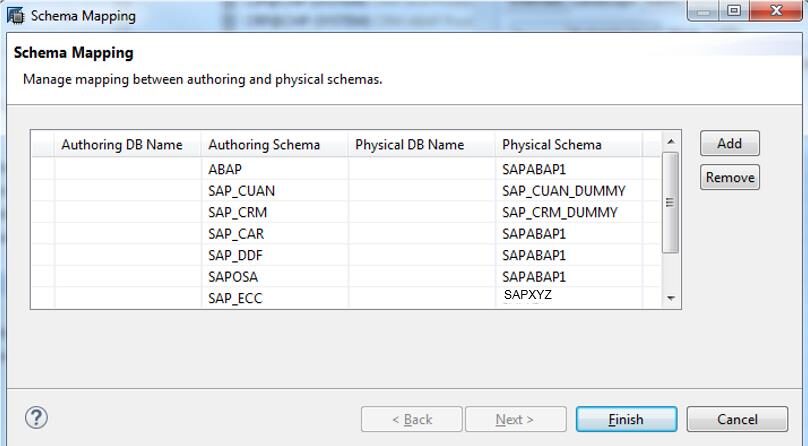The height and width of the screenshot is (446, 808).
Task: Click the Physical DB Name column header
Action: tap(410, 145)
